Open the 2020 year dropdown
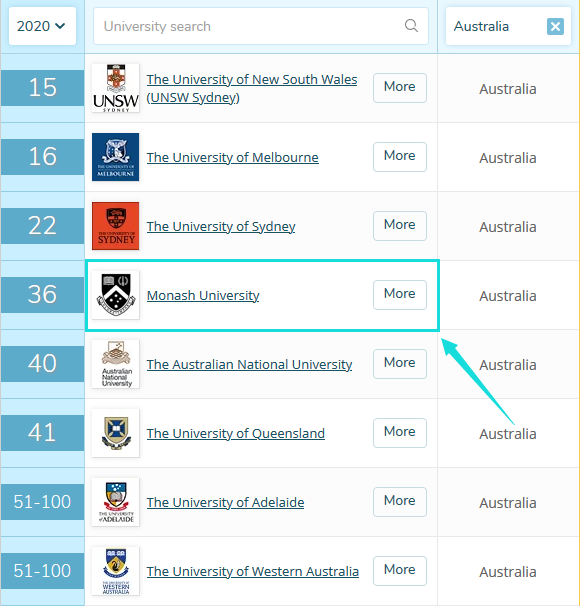The width and height of the screenshot is (580, 606). [x=42, y=26]
